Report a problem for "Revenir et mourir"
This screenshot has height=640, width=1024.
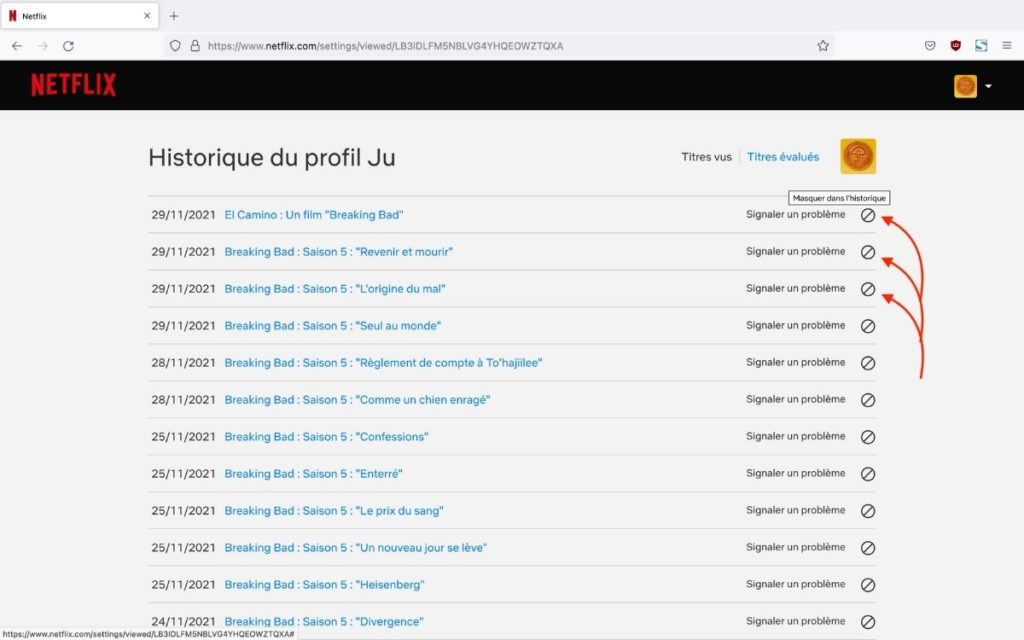point(795,251)
